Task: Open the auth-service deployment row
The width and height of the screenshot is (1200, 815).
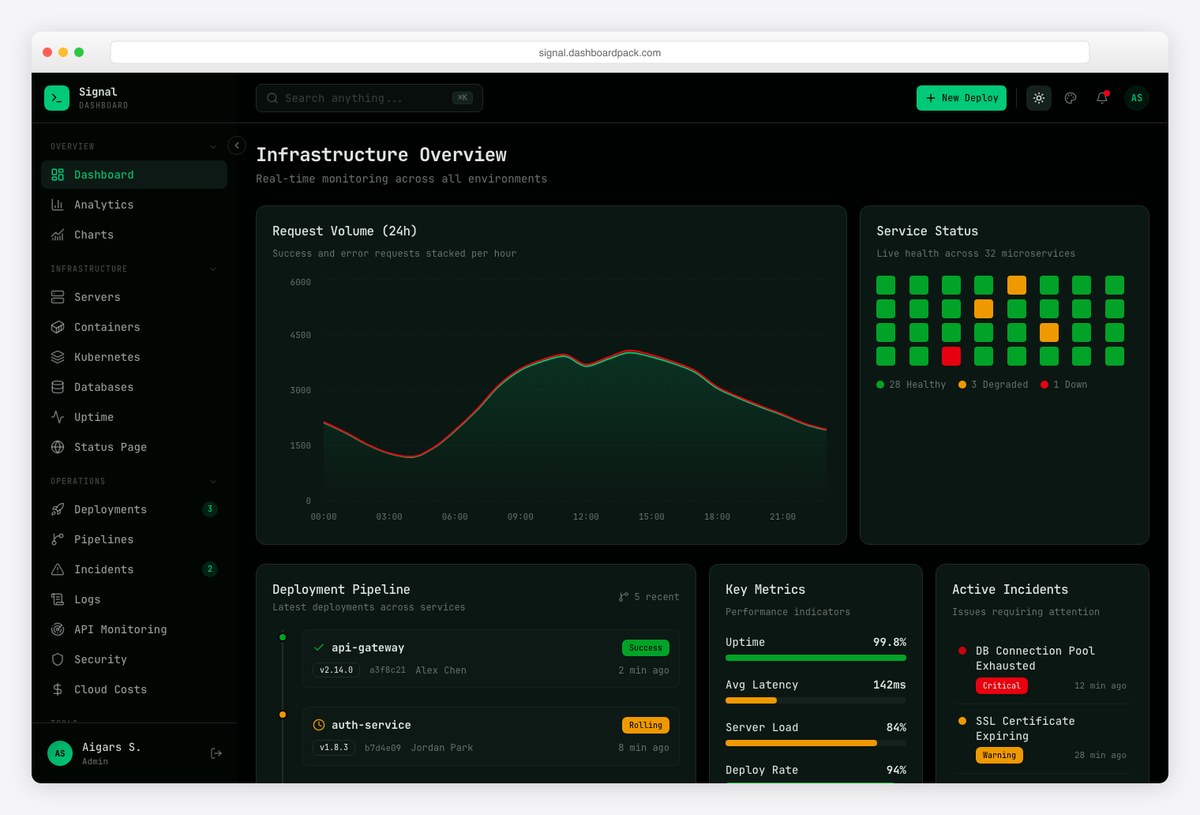Action: [x=491, y=736]
